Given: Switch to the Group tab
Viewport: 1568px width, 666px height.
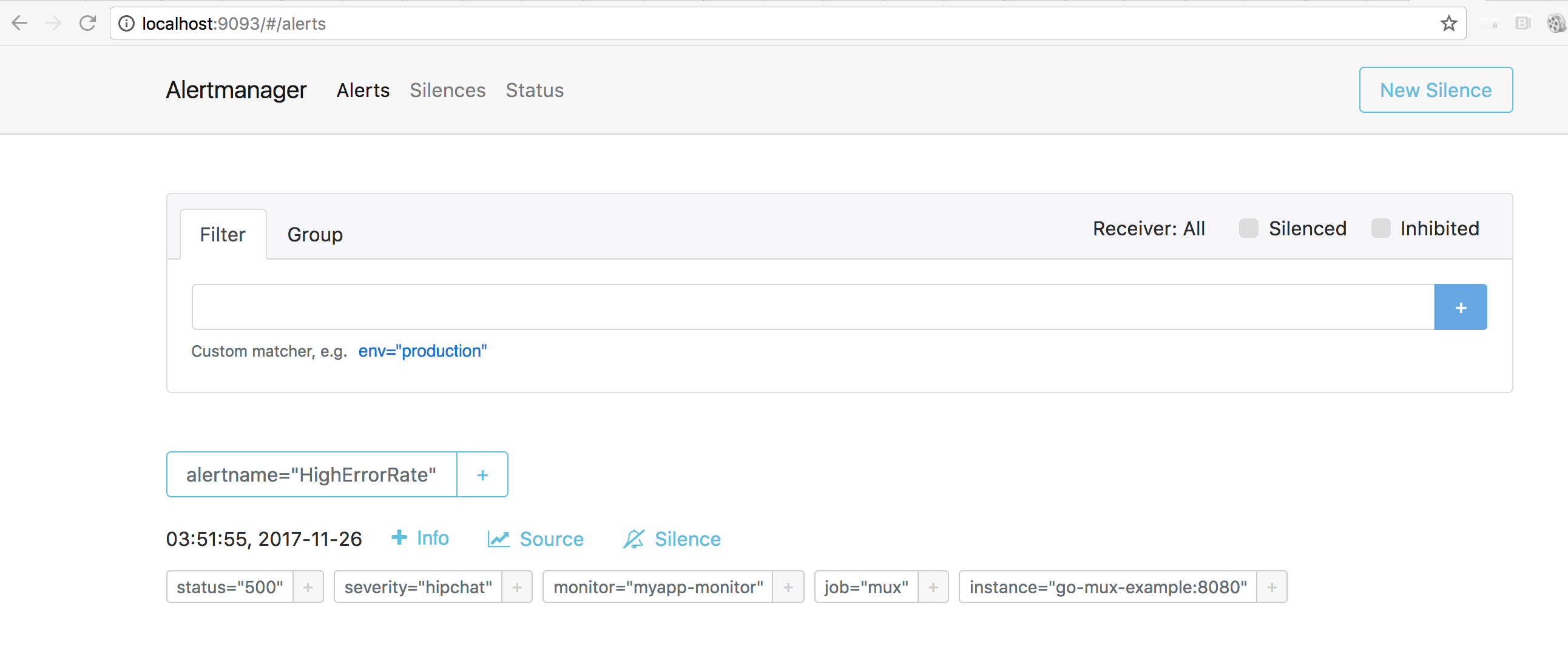Looking at the screenshot, I should tap(316, 234).
